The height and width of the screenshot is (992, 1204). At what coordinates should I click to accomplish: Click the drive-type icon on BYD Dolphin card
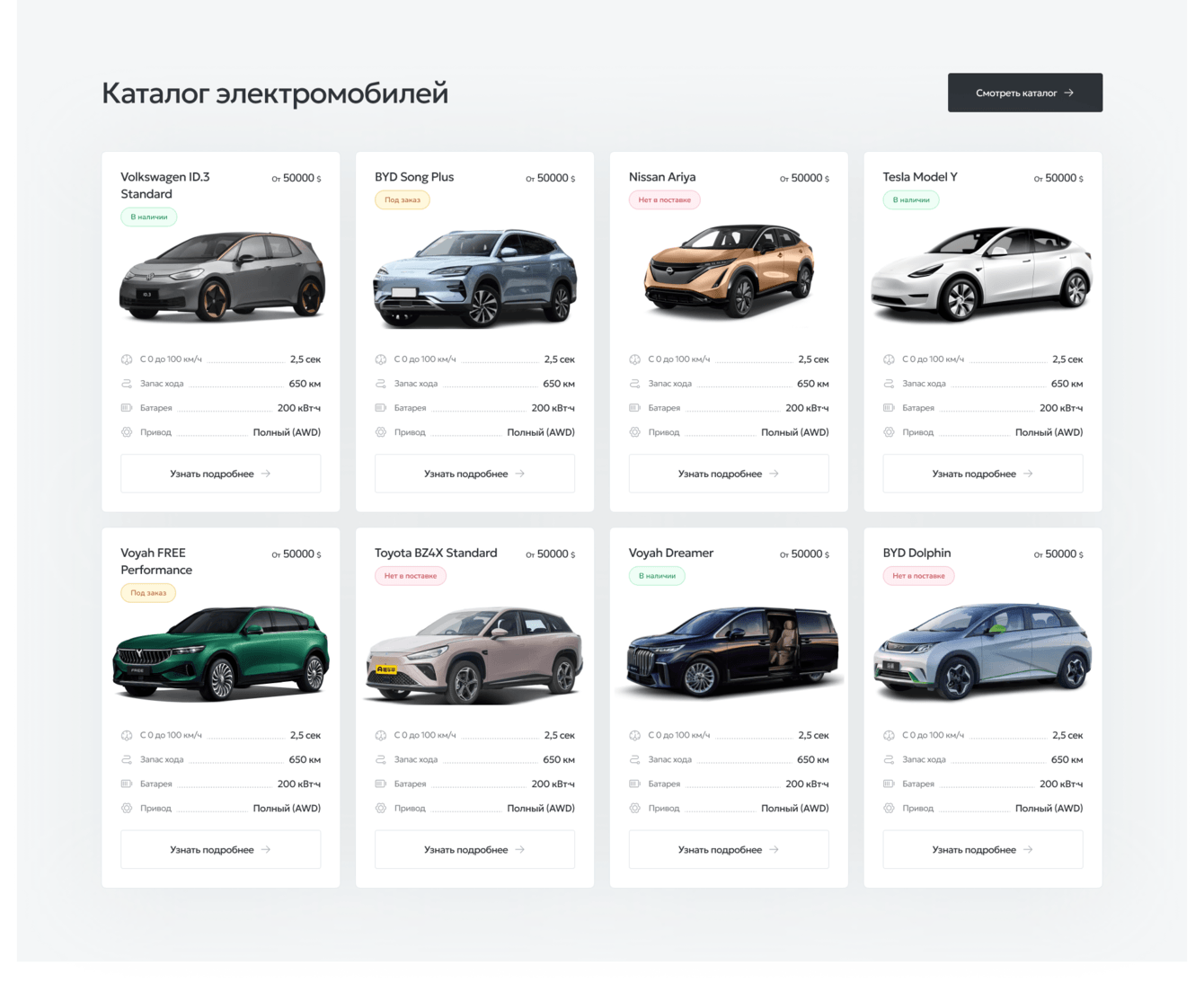[890, 808]
